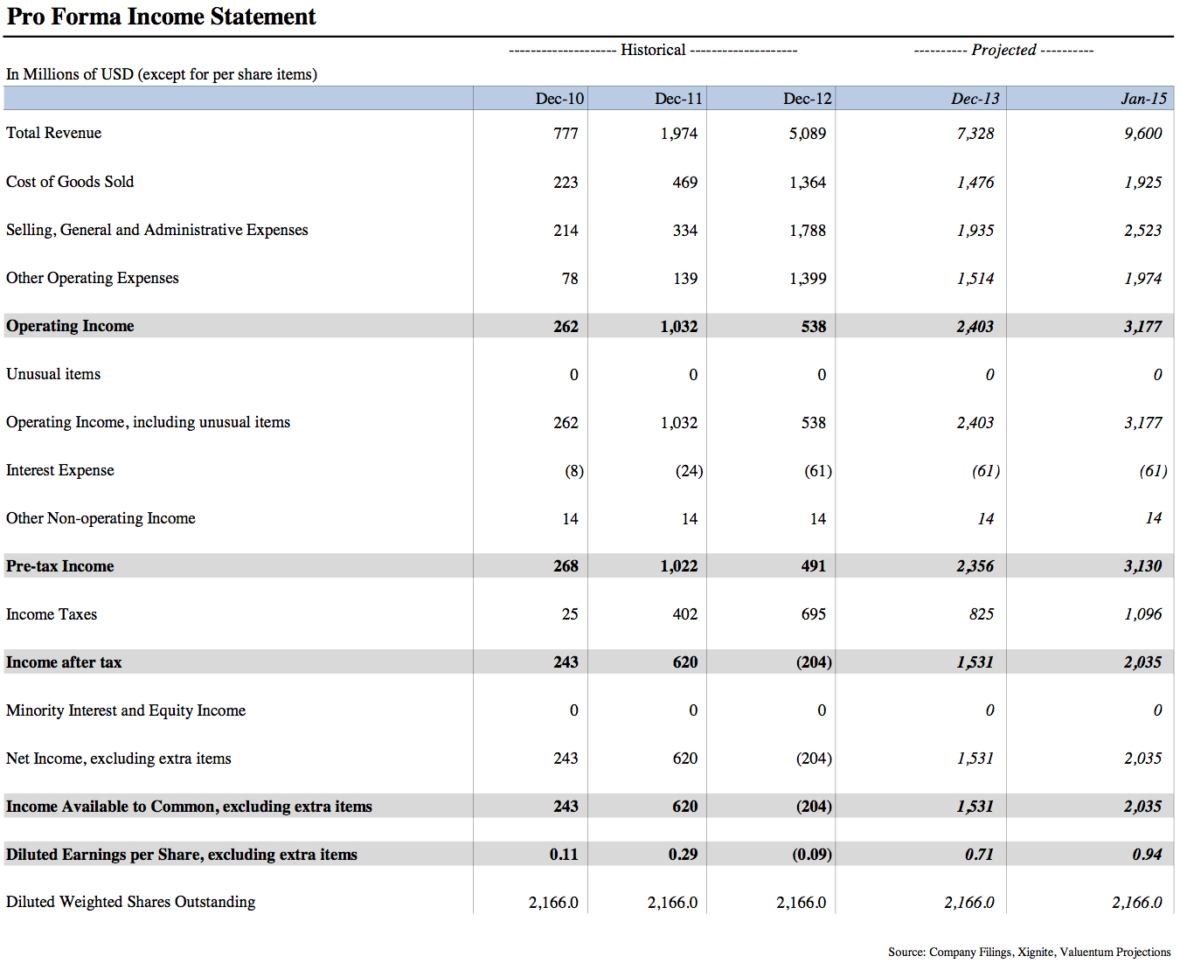
Task: Click Diluted EPS value 0.11
Action: 564,855
